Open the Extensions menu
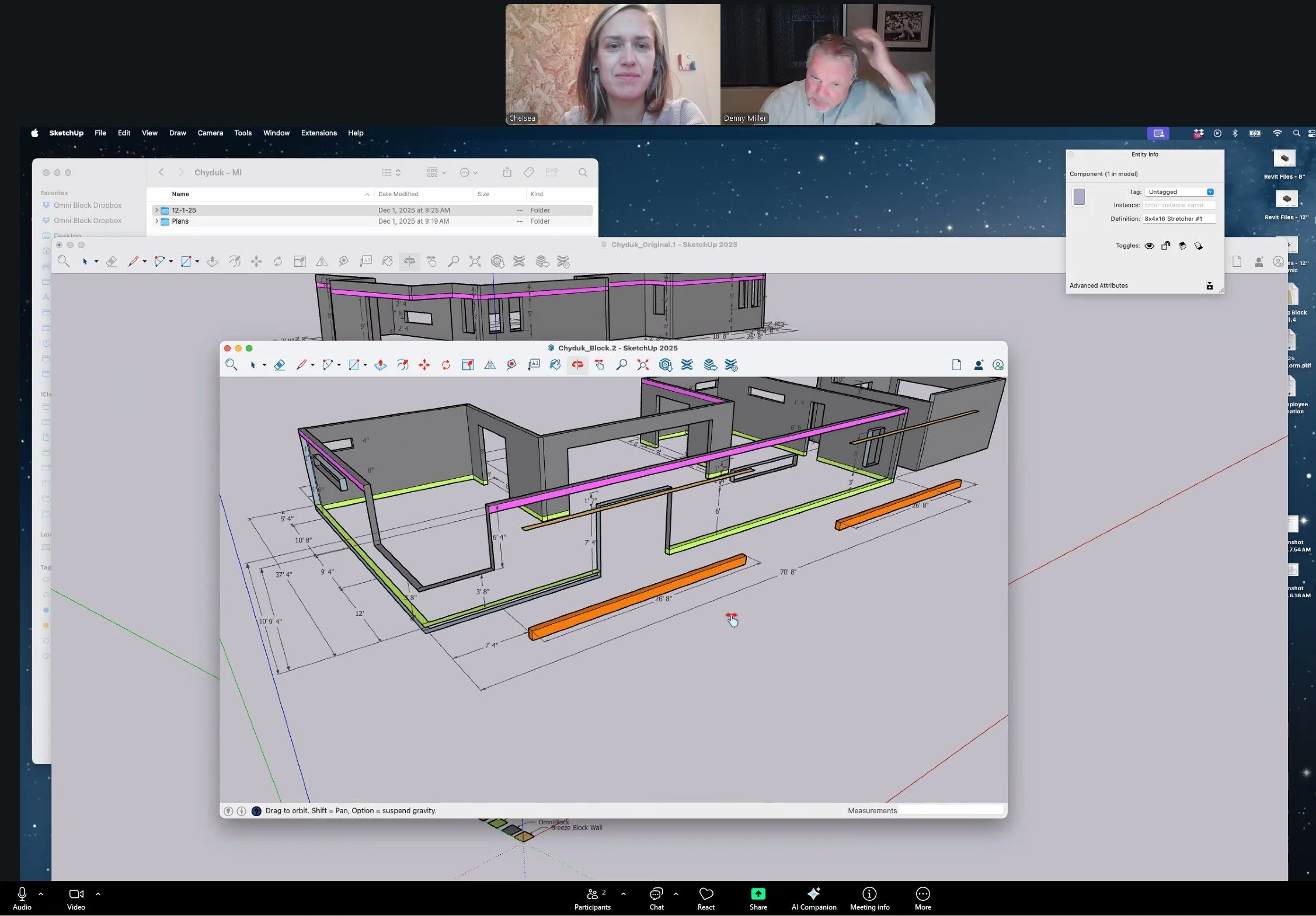The height and width of the screenshot is (916, 1316). pos(319,133)
